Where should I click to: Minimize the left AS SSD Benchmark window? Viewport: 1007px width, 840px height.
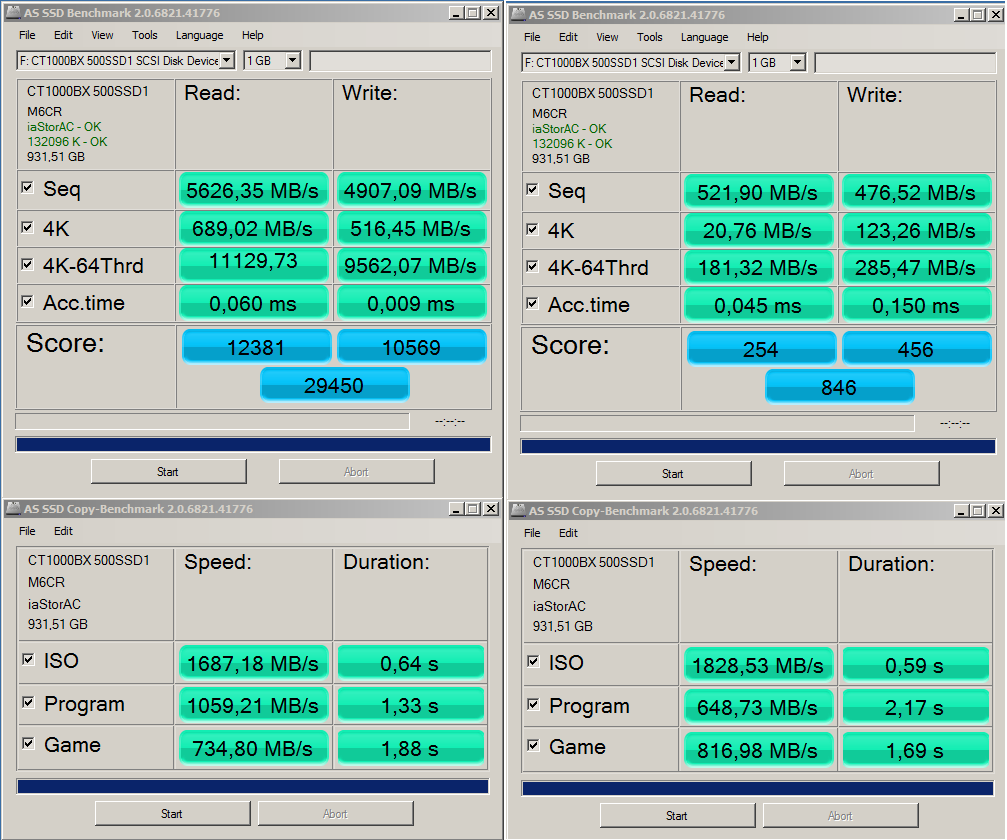coord(455,13)
